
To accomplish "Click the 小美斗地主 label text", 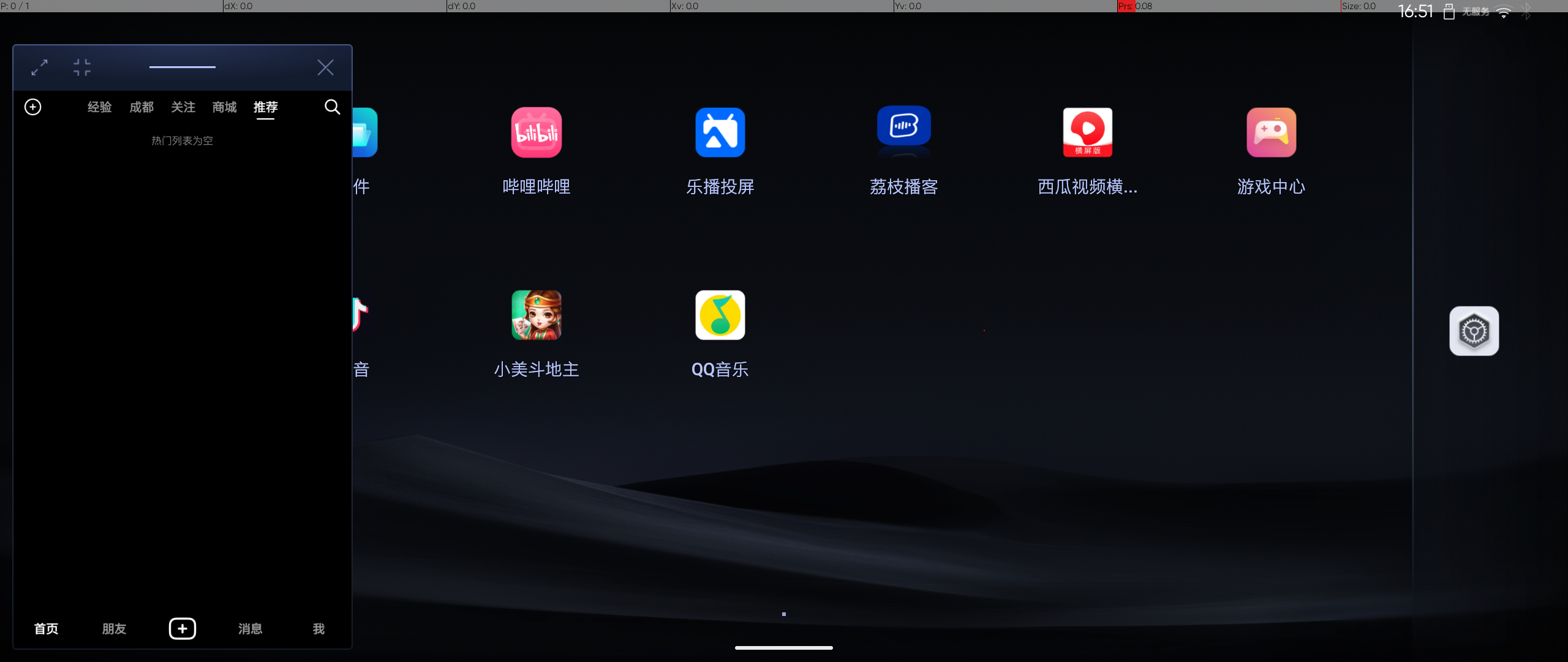I will coord(537,370).
